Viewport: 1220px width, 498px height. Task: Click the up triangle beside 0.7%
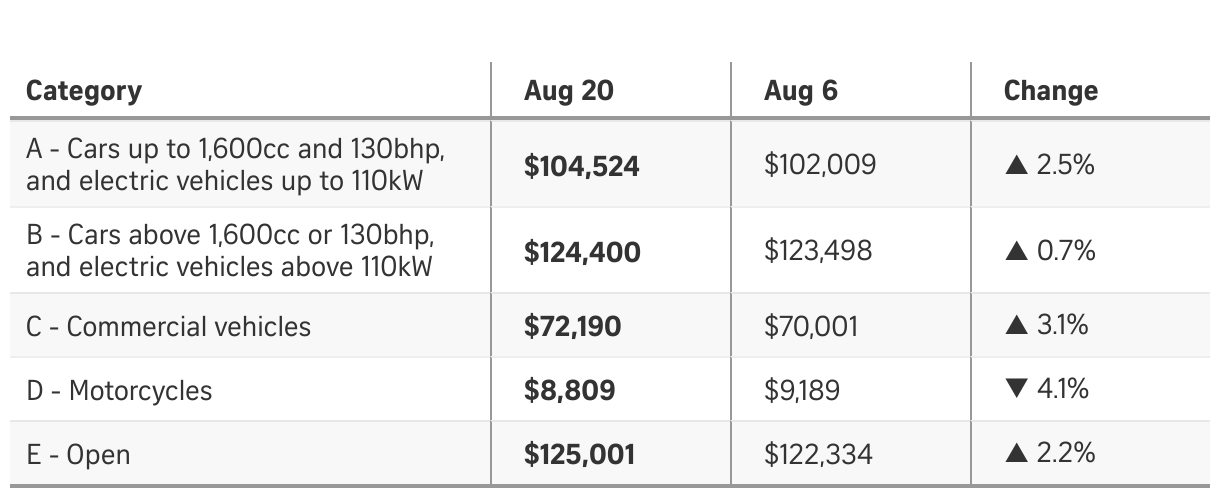point(1017,251)
